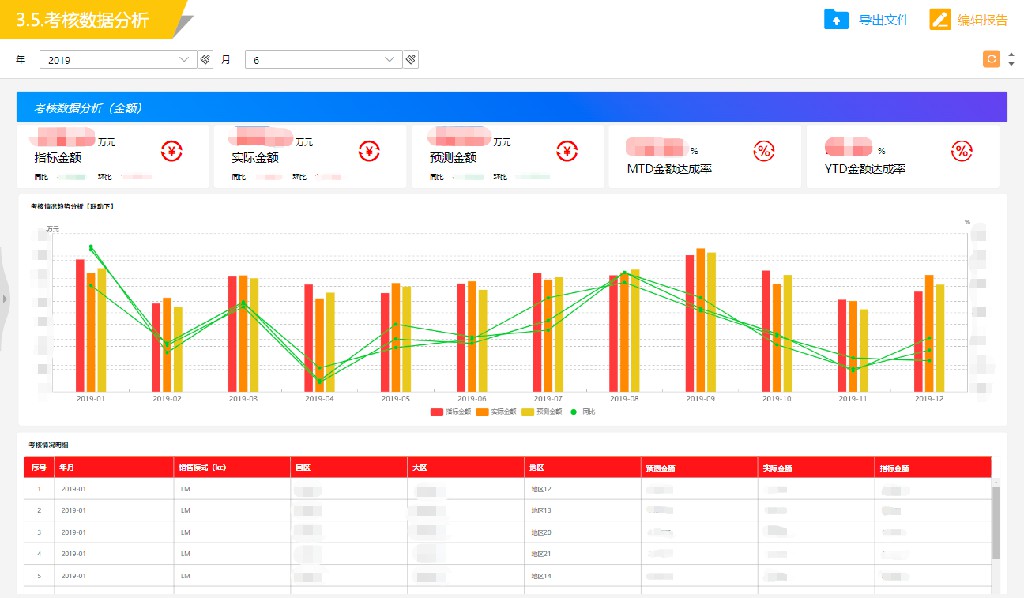This screenshot has width=1024, height=598.
Task: Sort table by 年月 column header
Action: (67, 467)
